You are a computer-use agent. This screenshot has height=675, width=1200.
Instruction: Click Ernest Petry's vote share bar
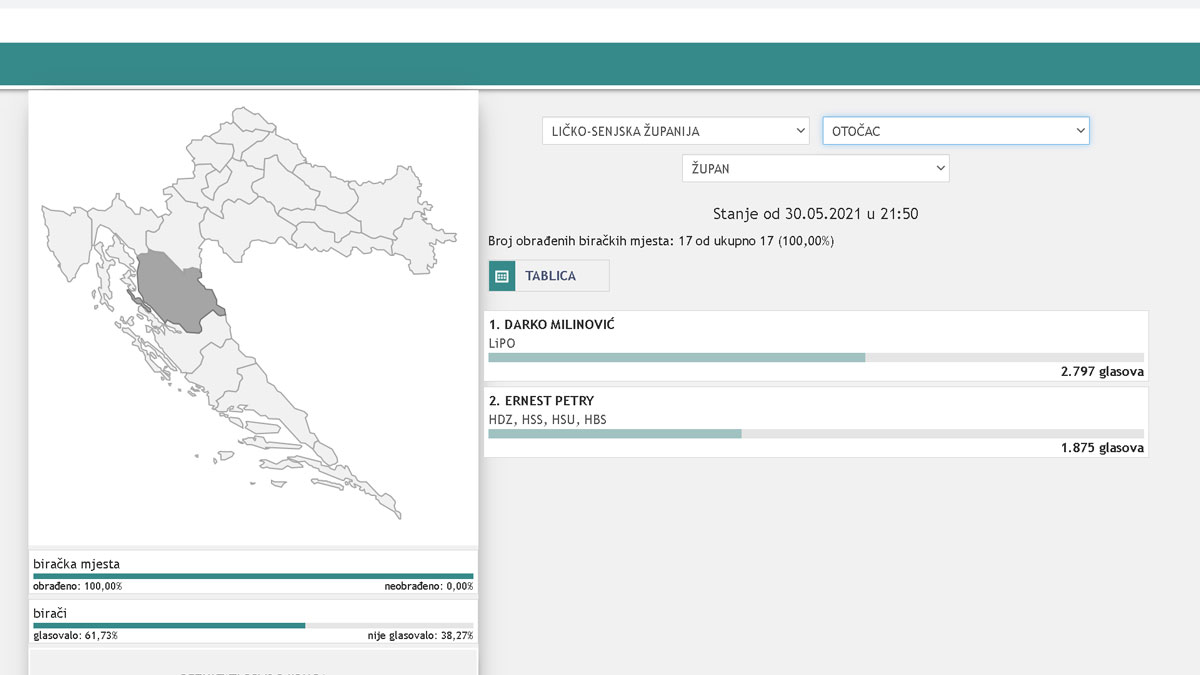click(x=615, y=433)
